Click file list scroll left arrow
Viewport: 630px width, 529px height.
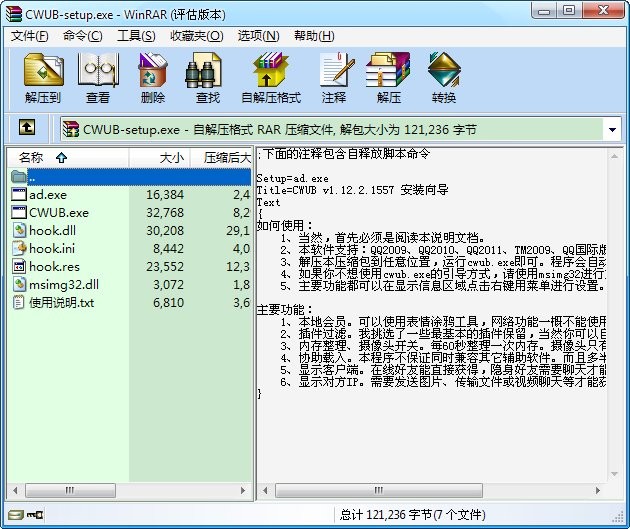tap(15, 490)
